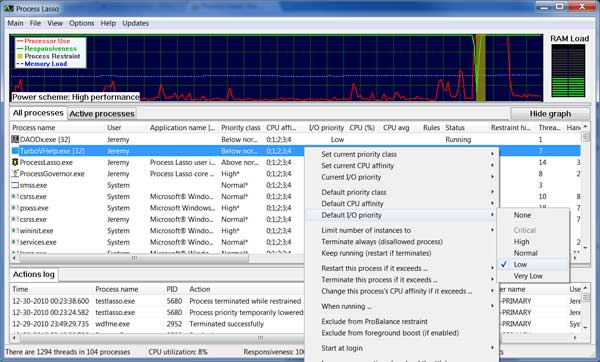Select the Actions log tab
This screenshot has height=362, width=600.
coord(34,274)
